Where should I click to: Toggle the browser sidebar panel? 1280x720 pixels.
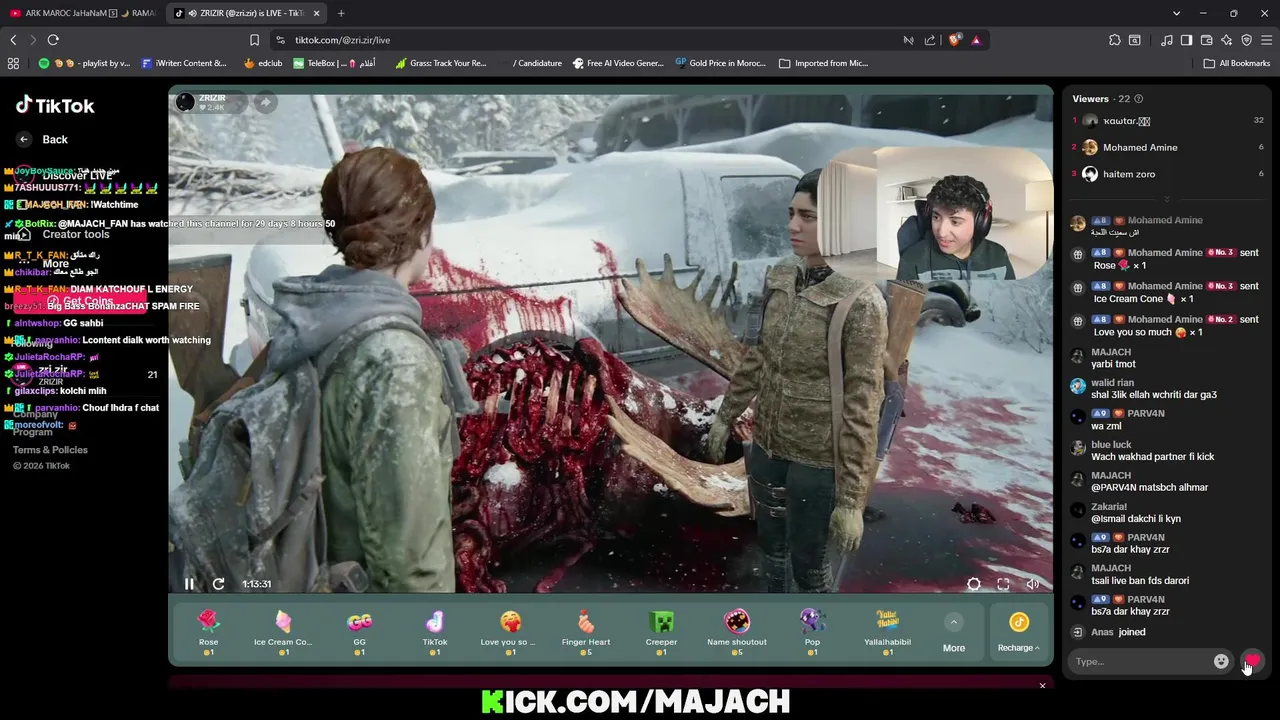(1186, 40)
